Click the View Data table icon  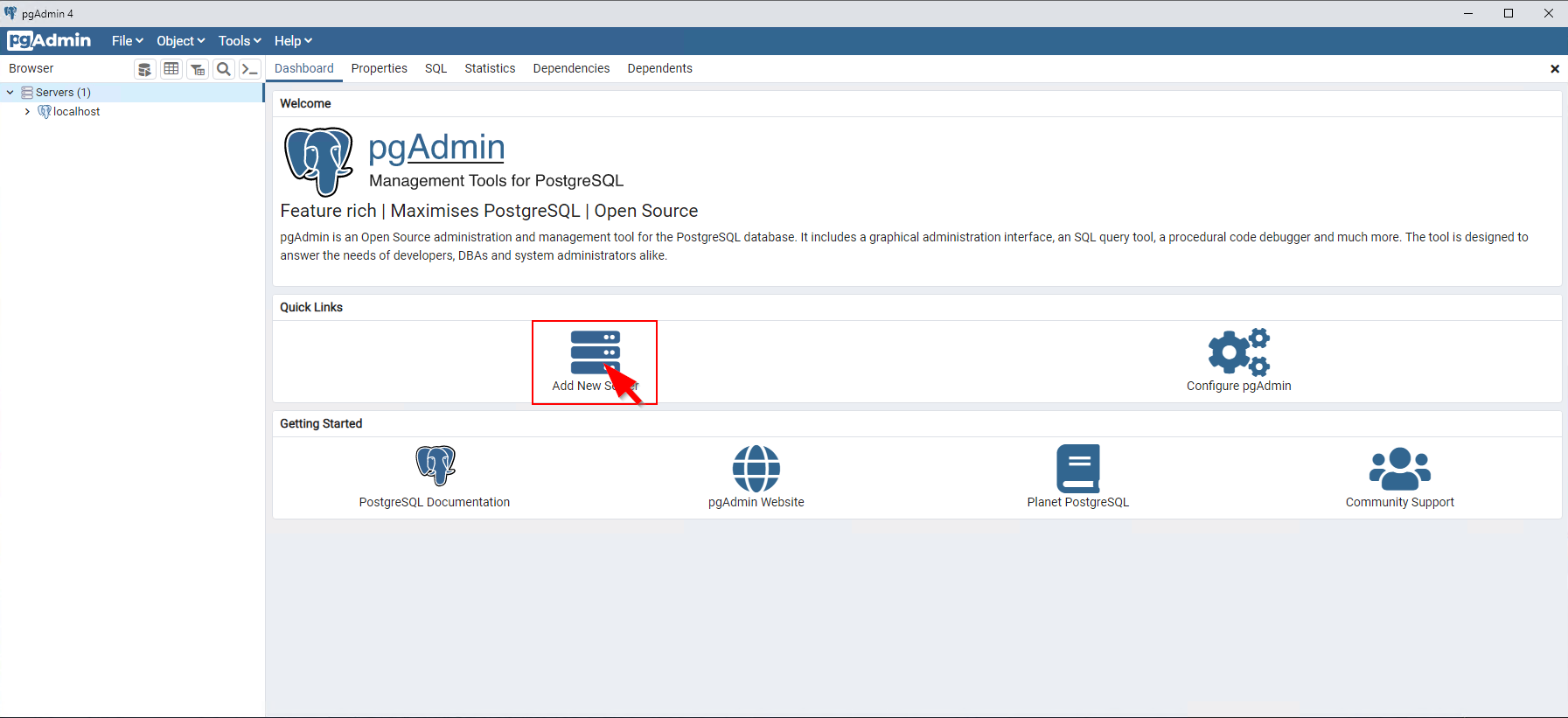pyautogui.click(x=171, y=69)
